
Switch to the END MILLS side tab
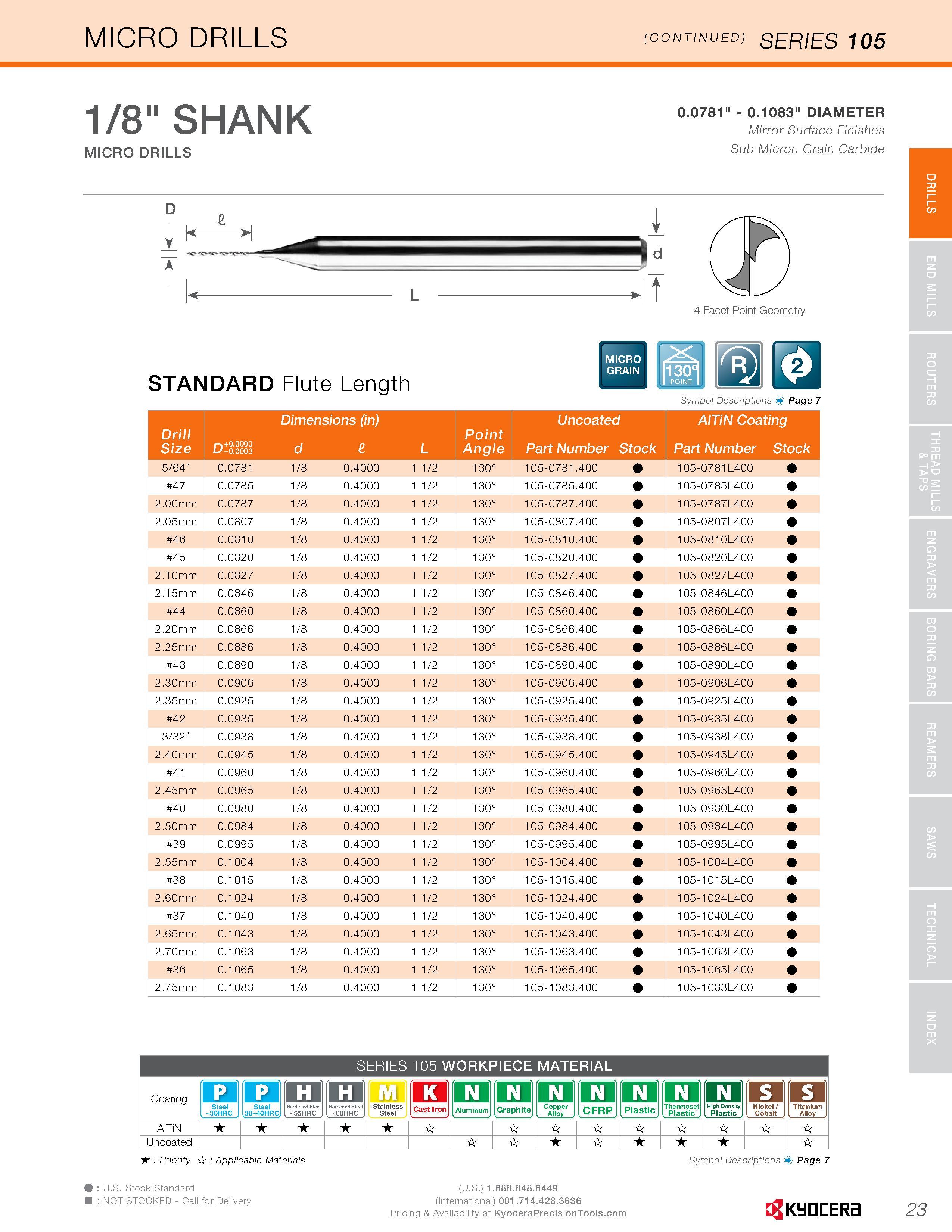coord(931,286)
